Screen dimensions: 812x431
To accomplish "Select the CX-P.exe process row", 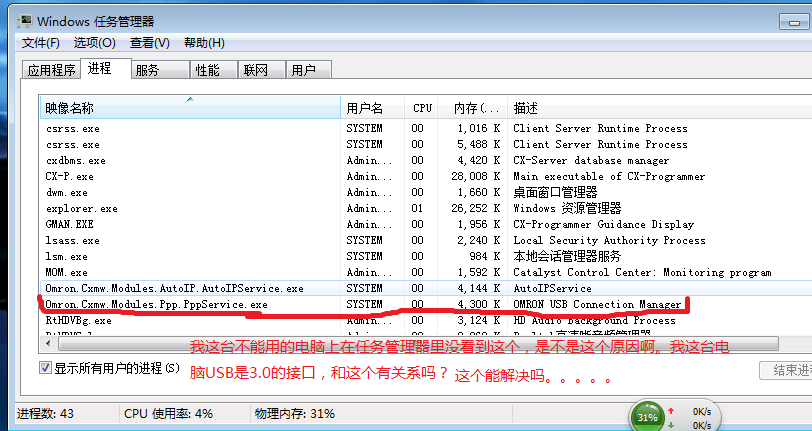I will pyautogui.click(x=70, y=177).
